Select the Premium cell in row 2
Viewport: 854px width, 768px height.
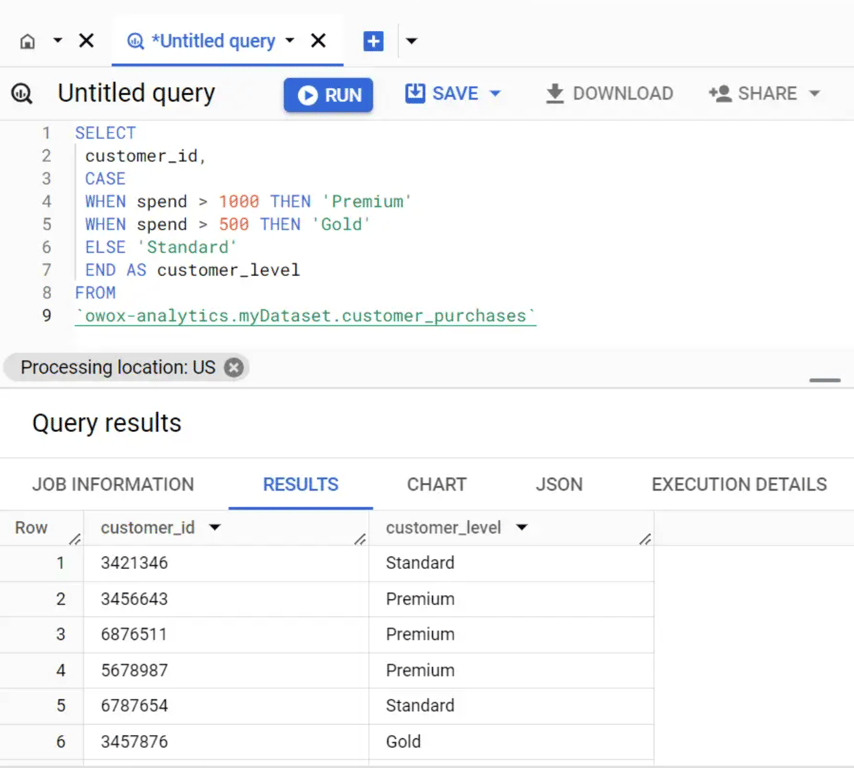pos(511,599)
